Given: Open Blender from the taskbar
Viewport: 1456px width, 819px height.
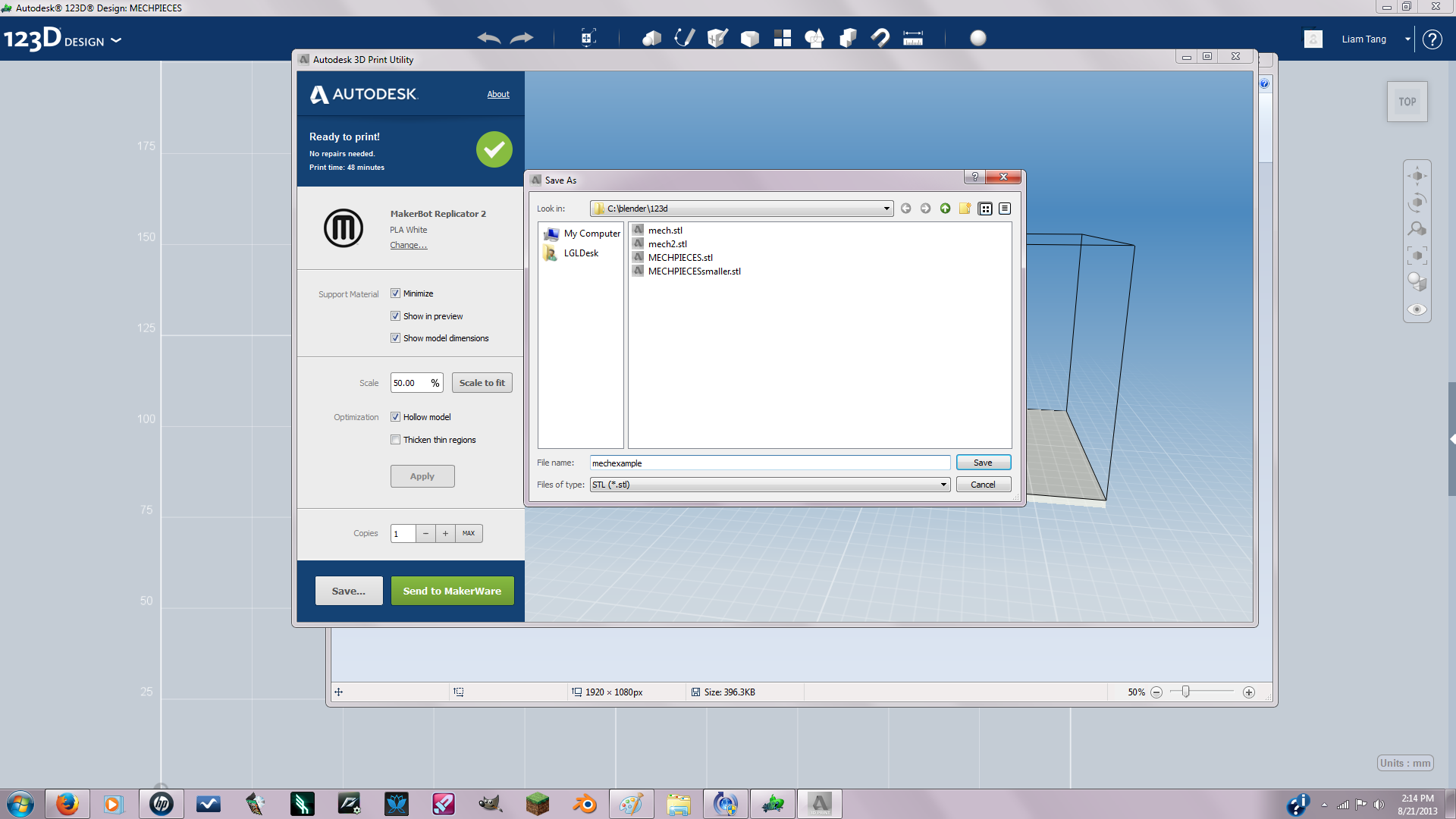Looking at the screenshot, I should 585,804.
